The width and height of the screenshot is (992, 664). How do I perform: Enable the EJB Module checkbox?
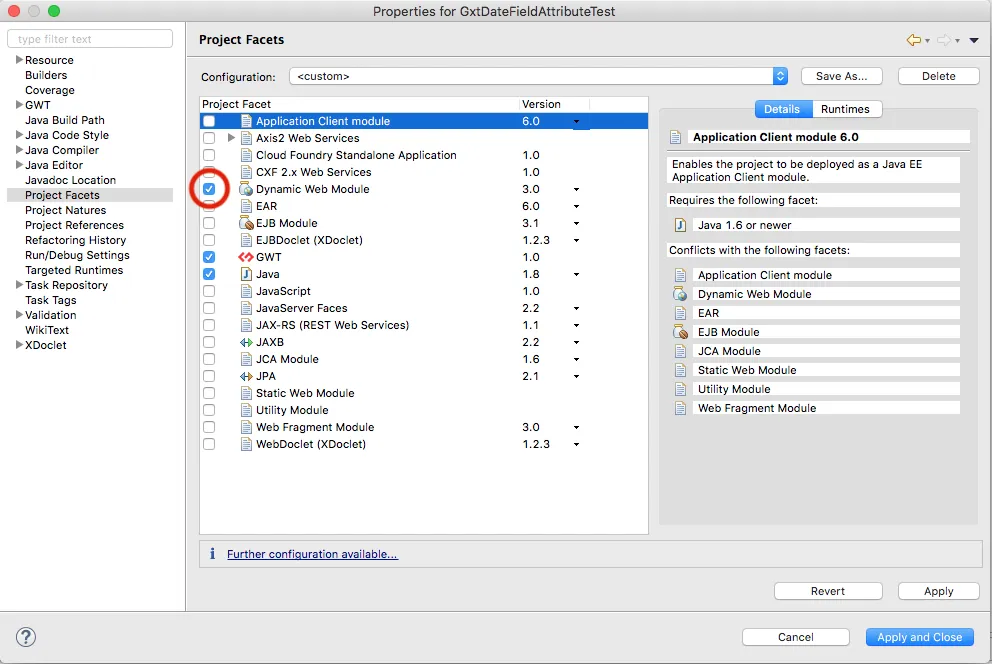(x=209, y=223)
